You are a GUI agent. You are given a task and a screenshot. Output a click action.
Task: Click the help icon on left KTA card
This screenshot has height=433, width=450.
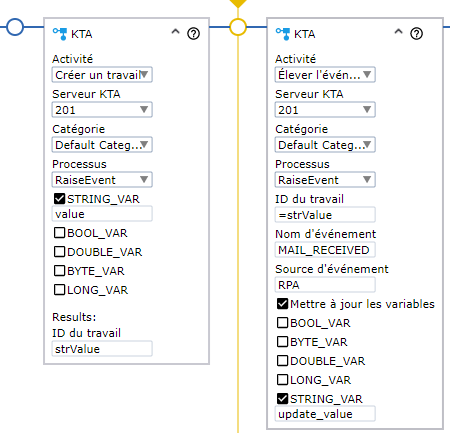[x=193, y=34]
